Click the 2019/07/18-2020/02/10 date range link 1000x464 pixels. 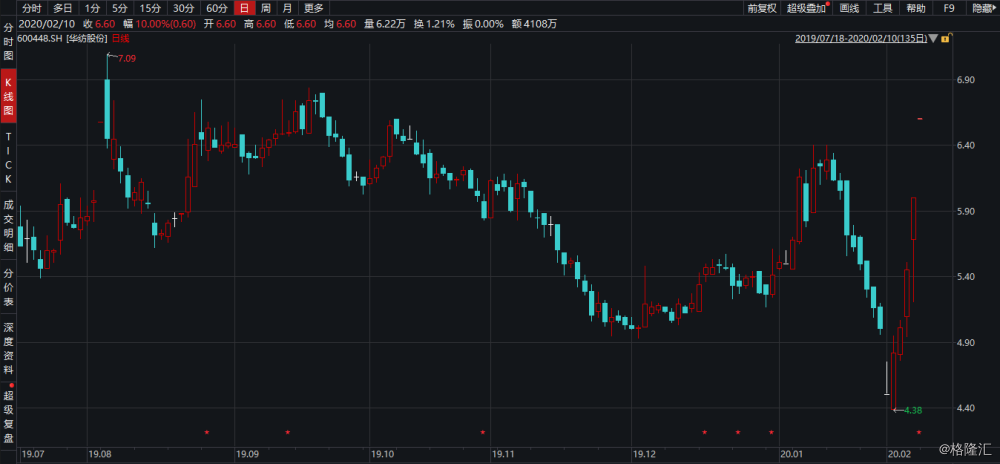[860, 38]
